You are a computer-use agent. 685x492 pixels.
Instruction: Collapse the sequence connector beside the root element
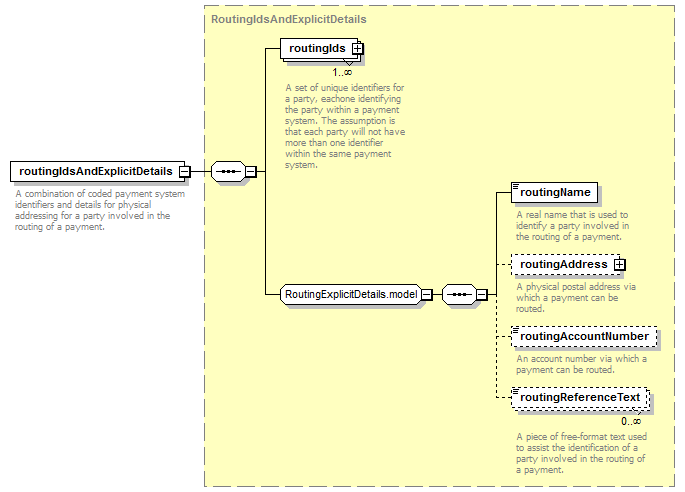point(250,172)
